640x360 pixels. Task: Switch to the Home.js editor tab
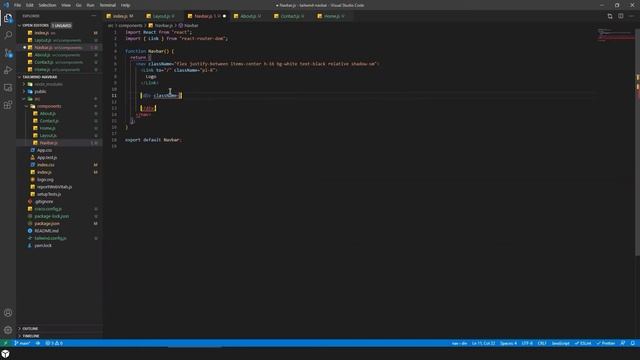tap(333, 16)
